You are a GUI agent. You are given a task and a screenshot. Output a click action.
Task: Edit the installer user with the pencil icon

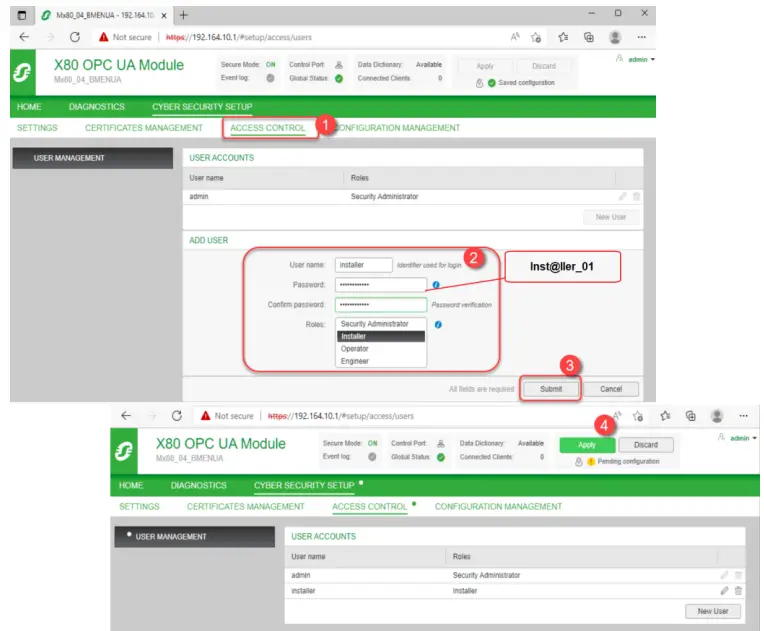pyautogui.click(x=725, y=591)
